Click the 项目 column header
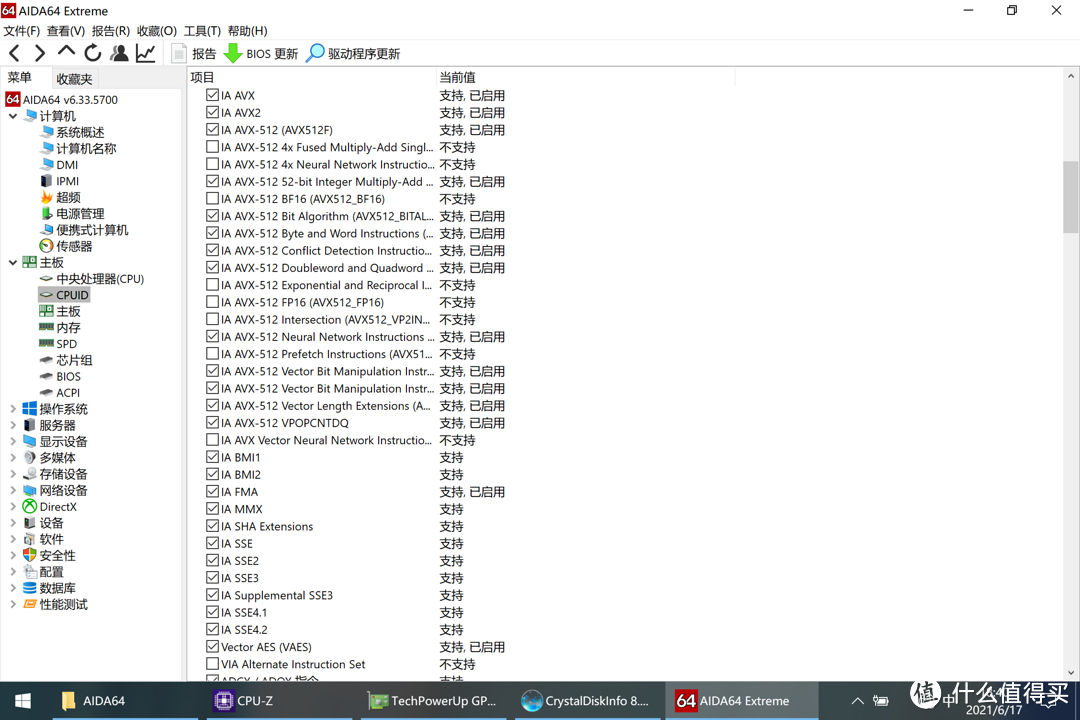The image size is (1080, 720). tap(312, 77)
